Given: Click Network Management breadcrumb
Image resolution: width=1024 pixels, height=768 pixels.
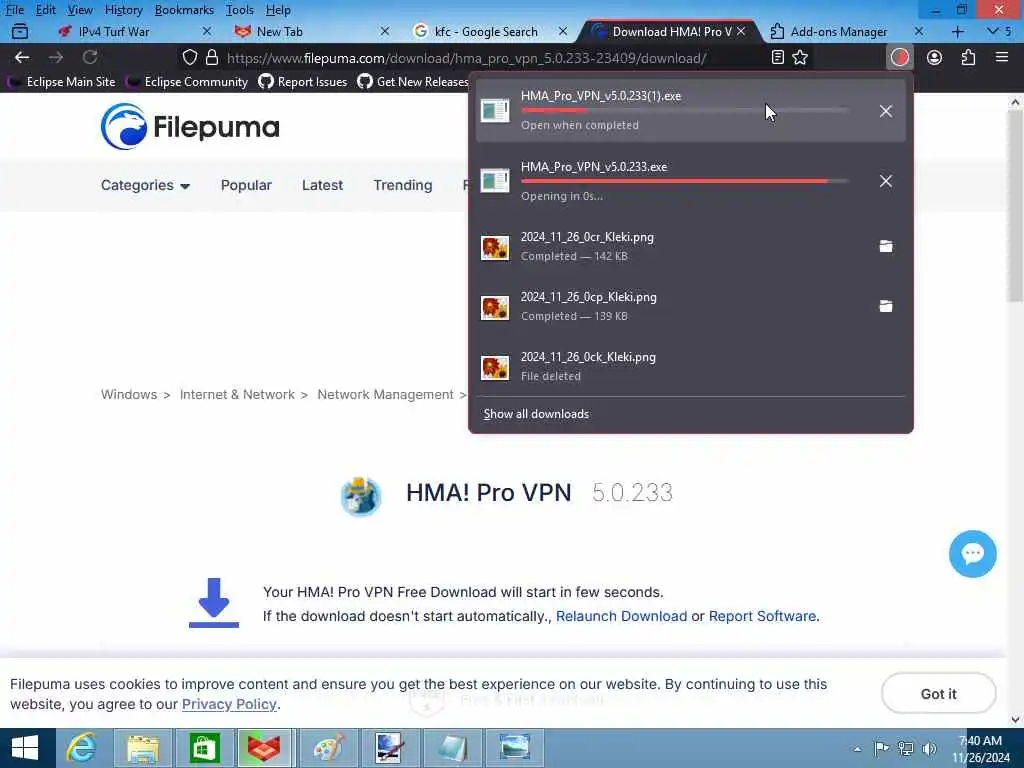Looking at the screenshot, I should tap(385, 394).
